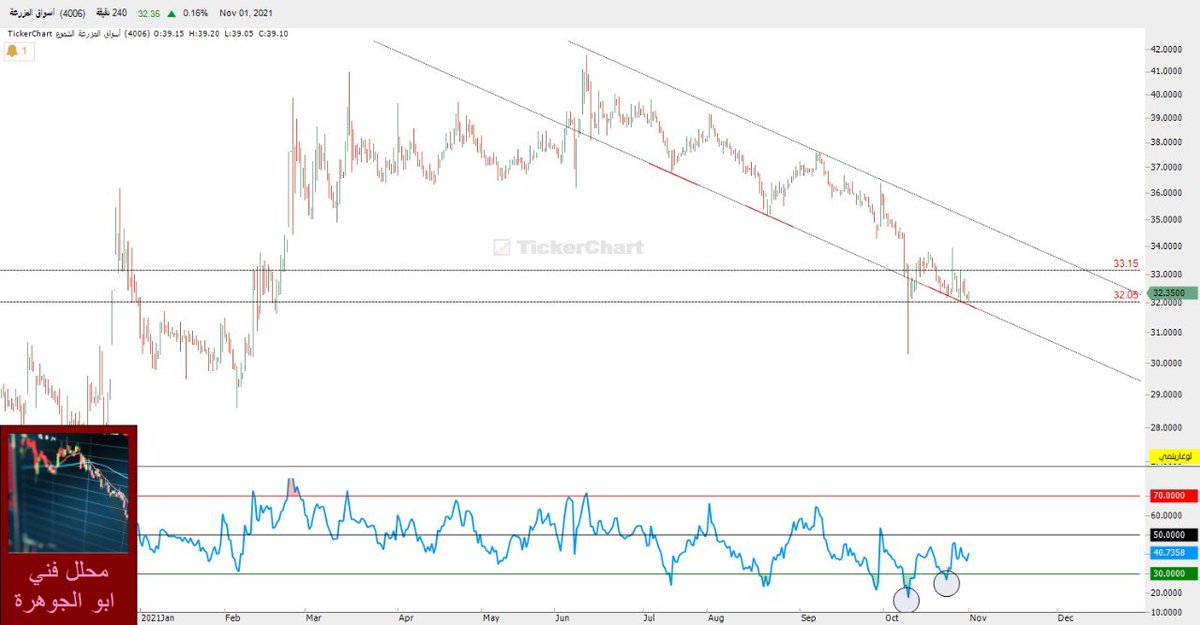
Task: Select the 32.05 horizontal level label
Action: [x=1126, y=295]
